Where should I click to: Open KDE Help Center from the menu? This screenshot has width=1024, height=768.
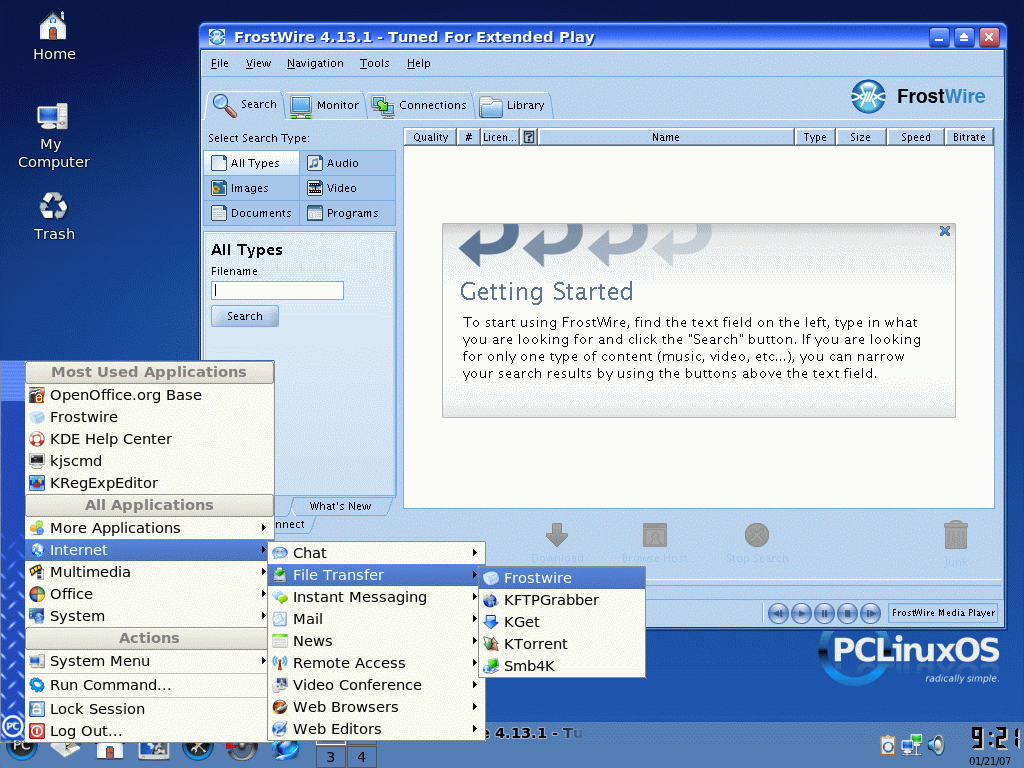point(149,439)
